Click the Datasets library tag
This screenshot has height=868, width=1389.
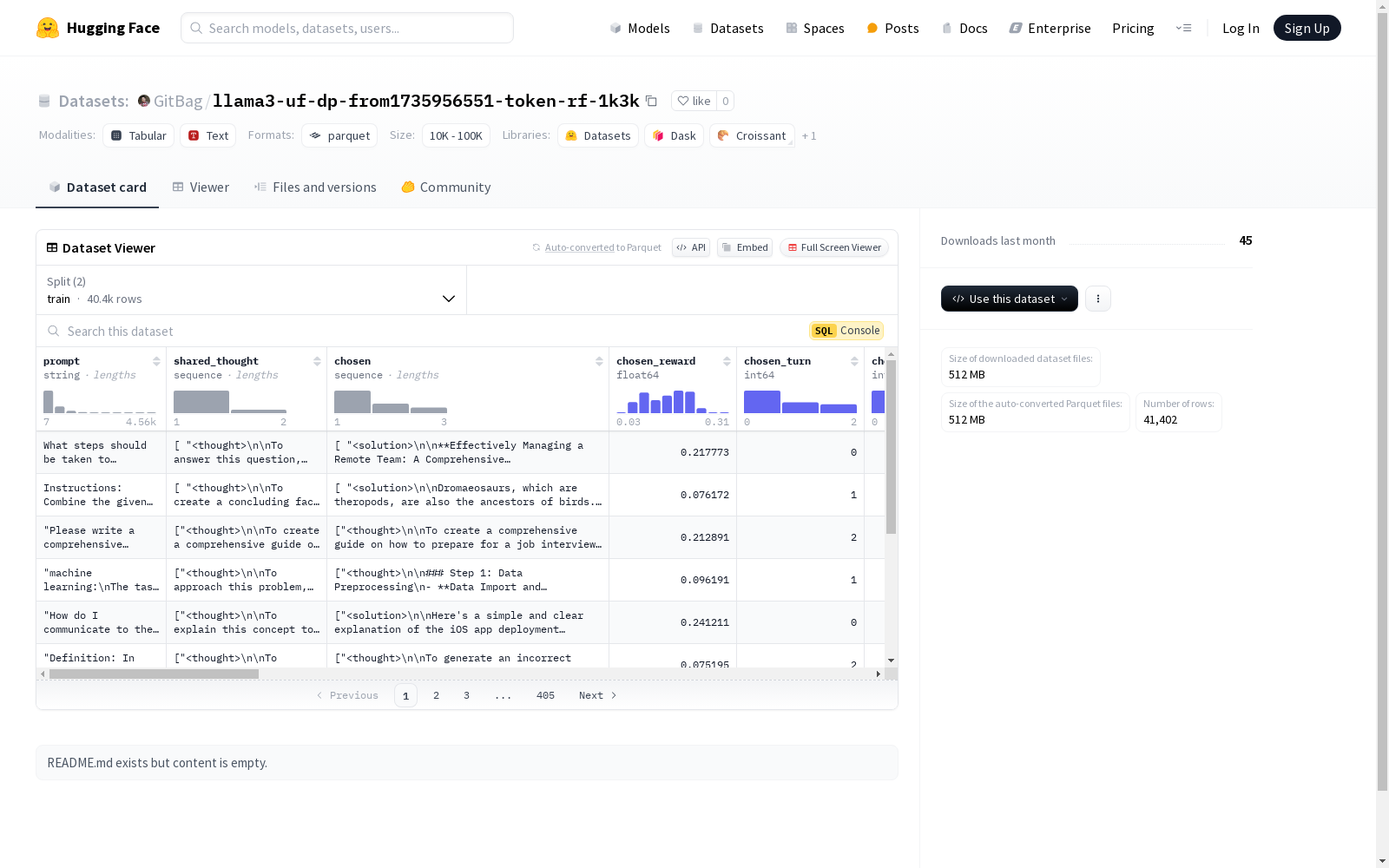click(598, 135)
